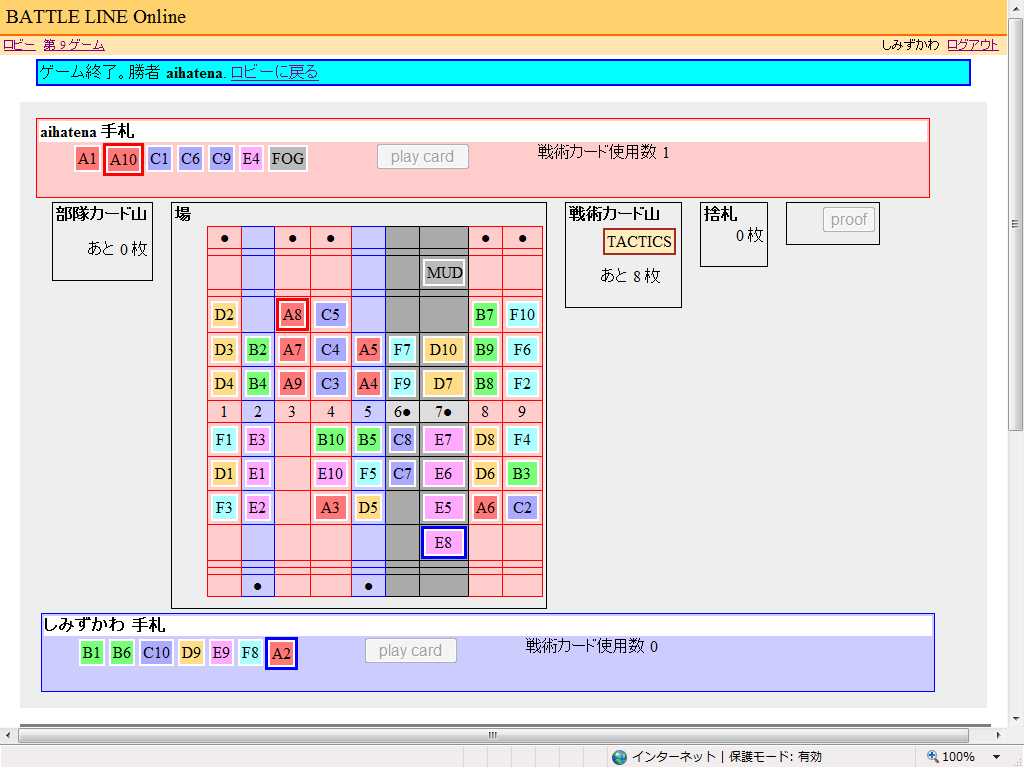Select card D9 in しみずかわ's hand
The image size is (1024, 768).
[x=191, y=652]
